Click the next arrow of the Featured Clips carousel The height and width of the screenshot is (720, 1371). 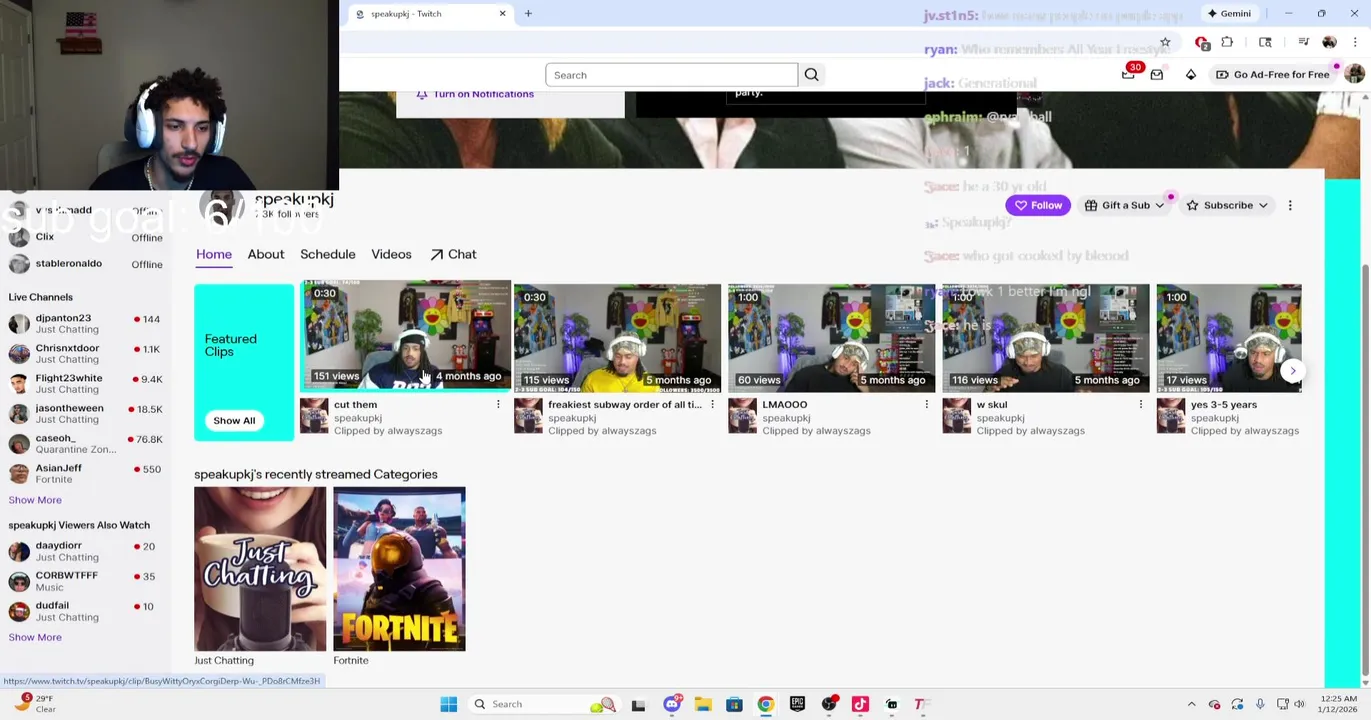click(1293, 371)
